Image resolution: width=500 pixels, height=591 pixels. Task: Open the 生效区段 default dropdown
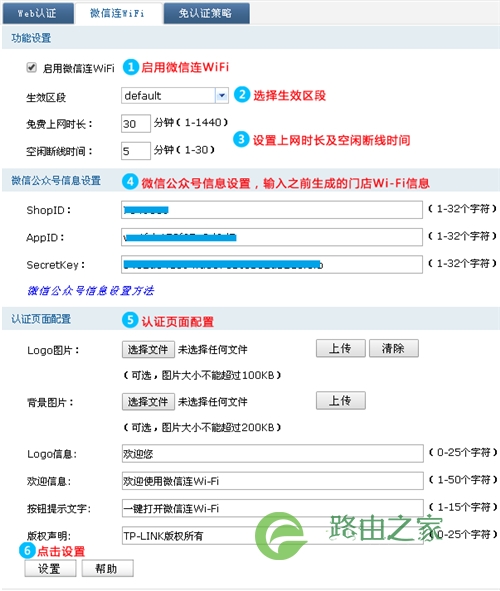tap(174, 96)
